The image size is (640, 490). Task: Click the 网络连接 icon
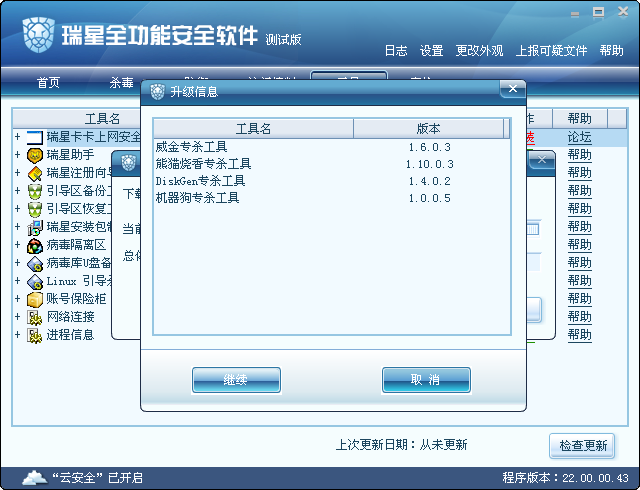[x=35, y=317]
